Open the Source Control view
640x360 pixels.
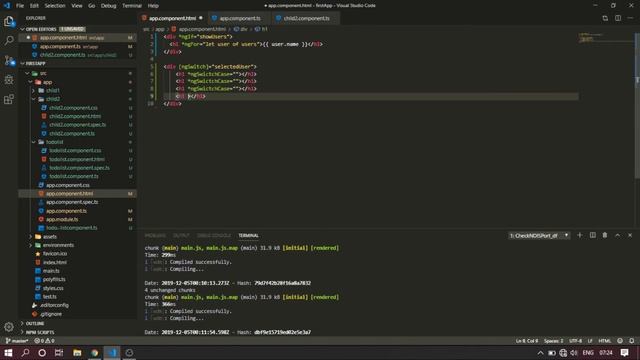pyautogui.click(x=9, y=60)
